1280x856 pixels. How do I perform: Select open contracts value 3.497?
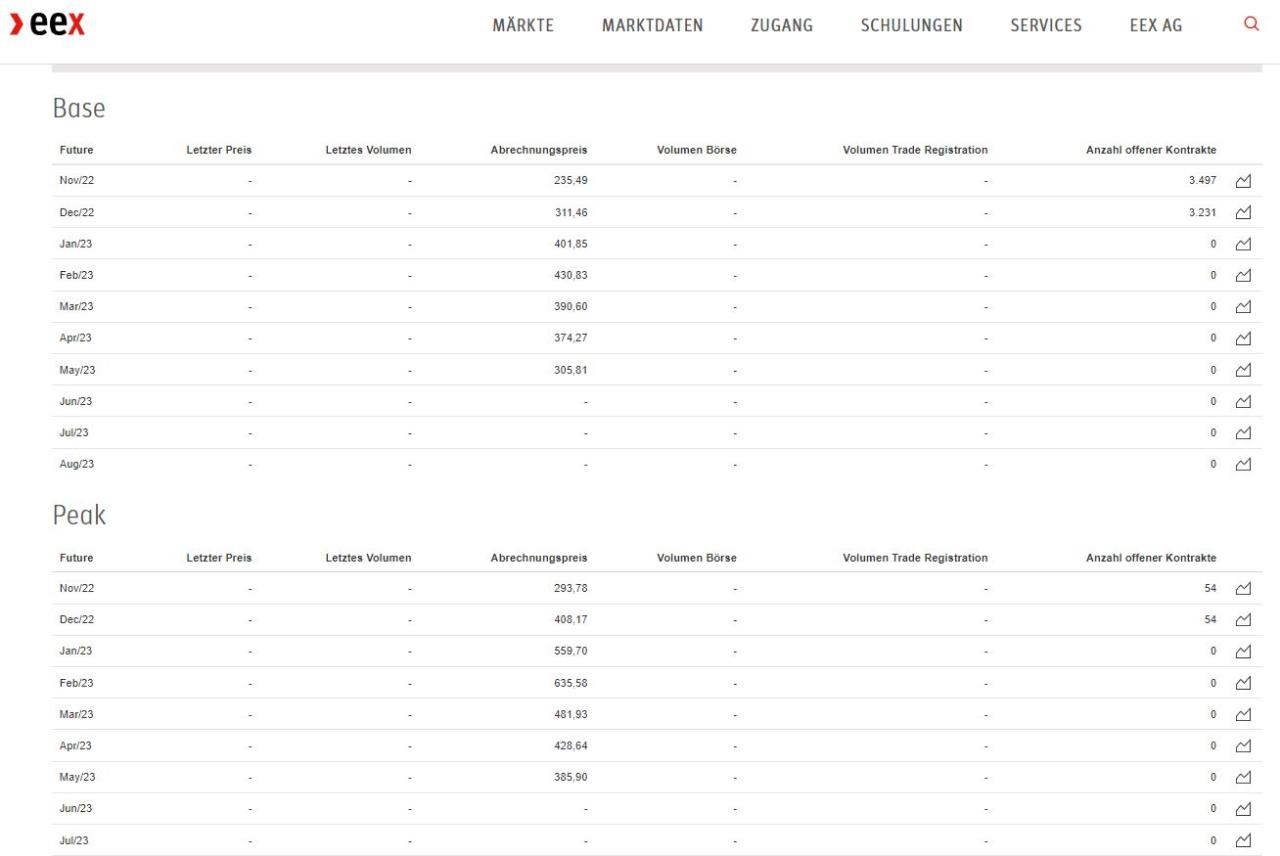click(1203, 181)
